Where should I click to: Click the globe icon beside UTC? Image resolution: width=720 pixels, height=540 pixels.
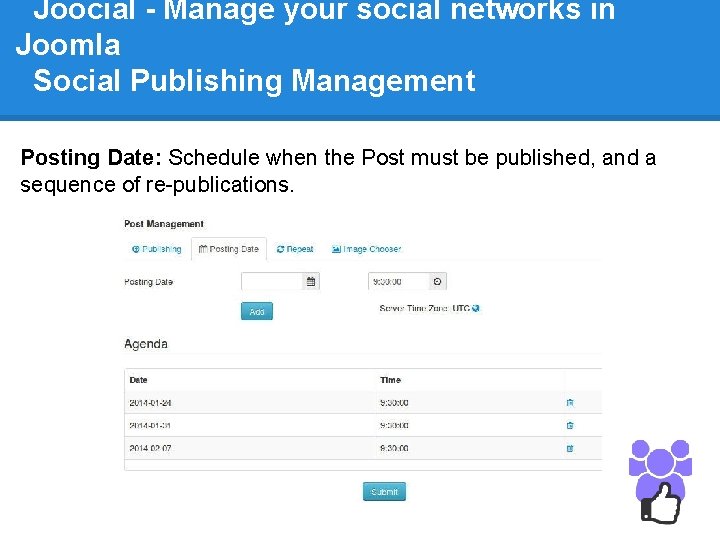pyautogui.click(x=476, y=308)
